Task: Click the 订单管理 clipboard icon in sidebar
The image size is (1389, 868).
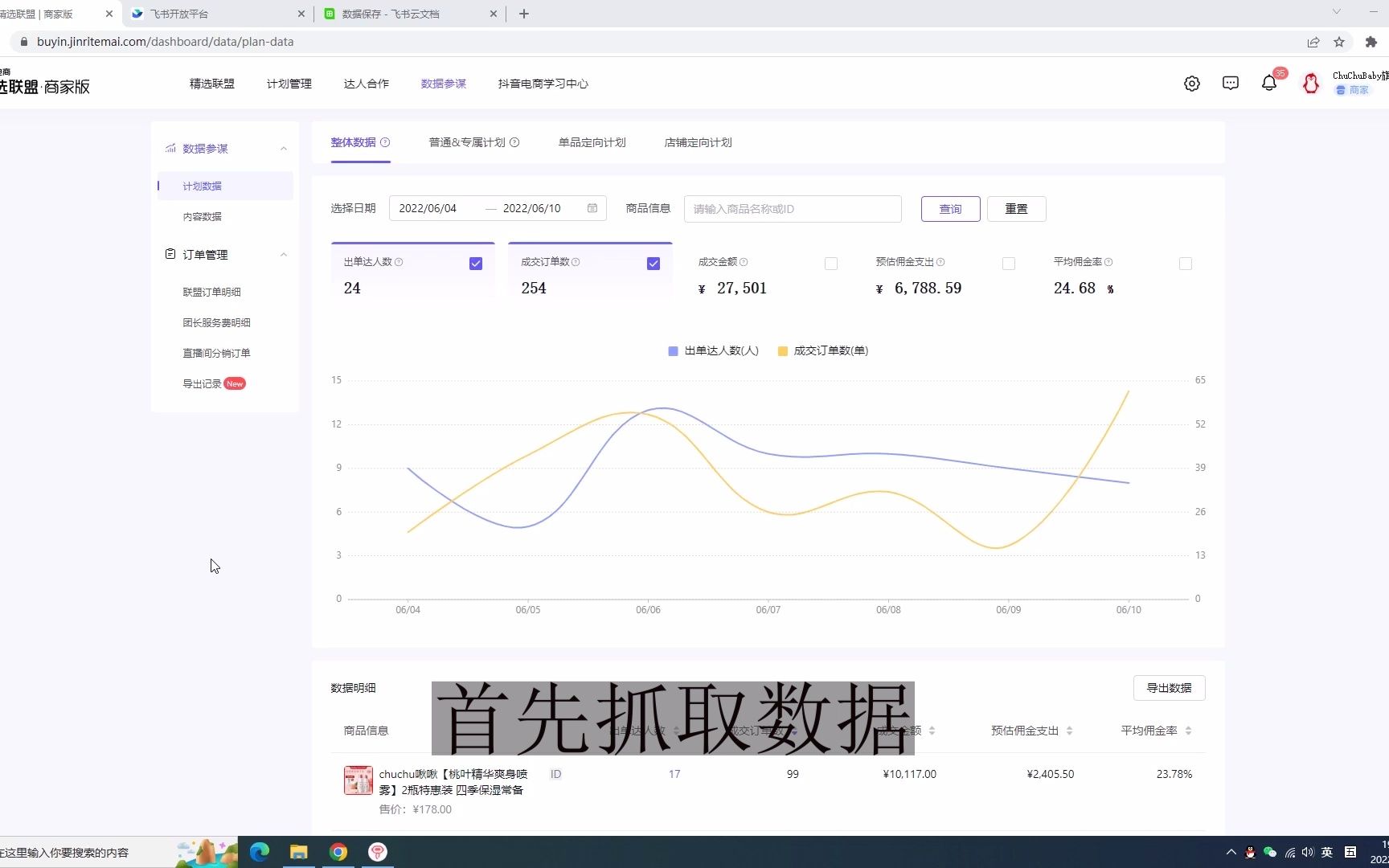Action: point(170,254)
